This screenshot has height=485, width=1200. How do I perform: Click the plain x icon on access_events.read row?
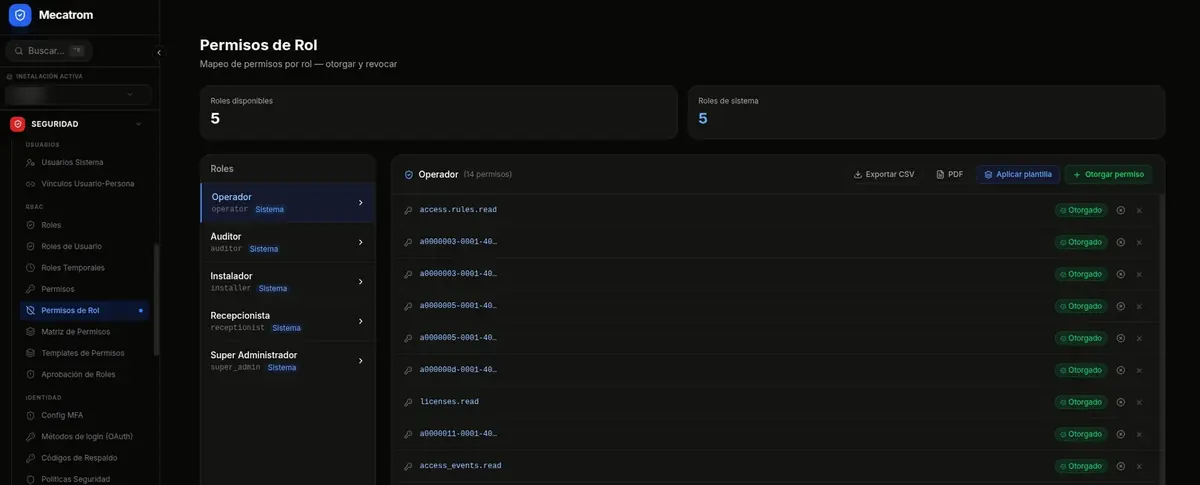(x=1139, y=466)
